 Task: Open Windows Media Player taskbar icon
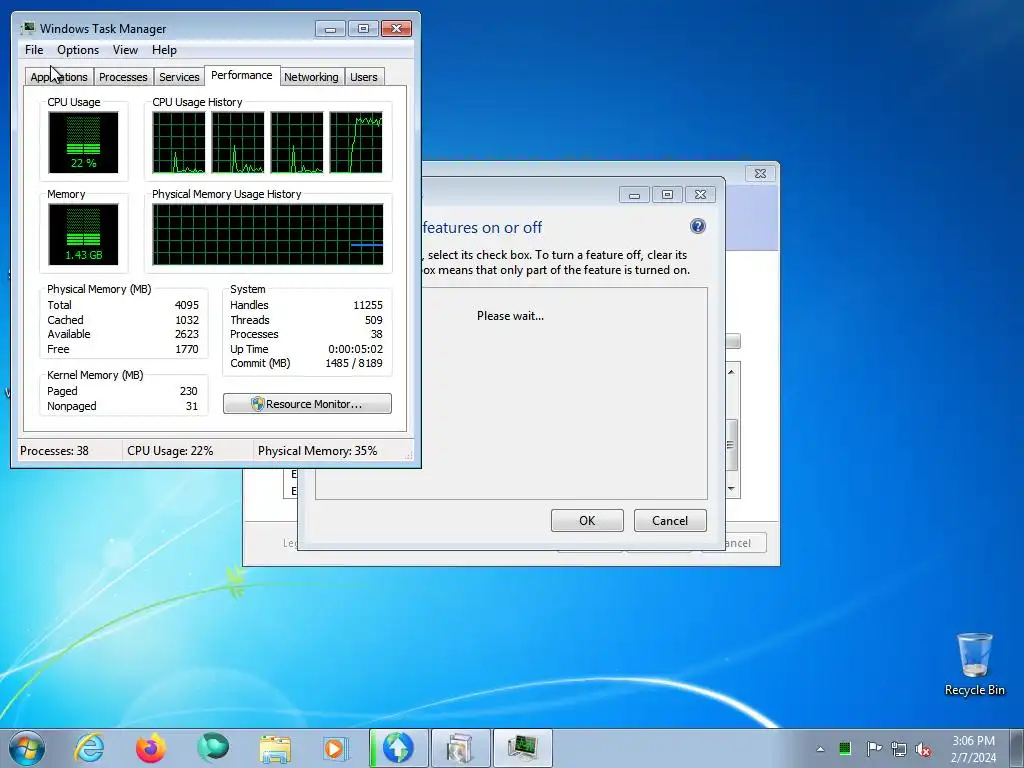336,748
